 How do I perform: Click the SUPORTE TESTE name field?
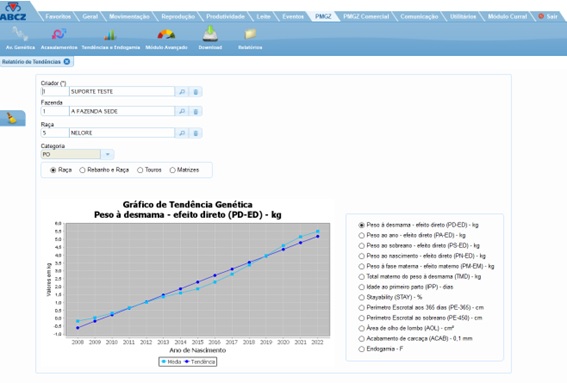click(122, 92)
